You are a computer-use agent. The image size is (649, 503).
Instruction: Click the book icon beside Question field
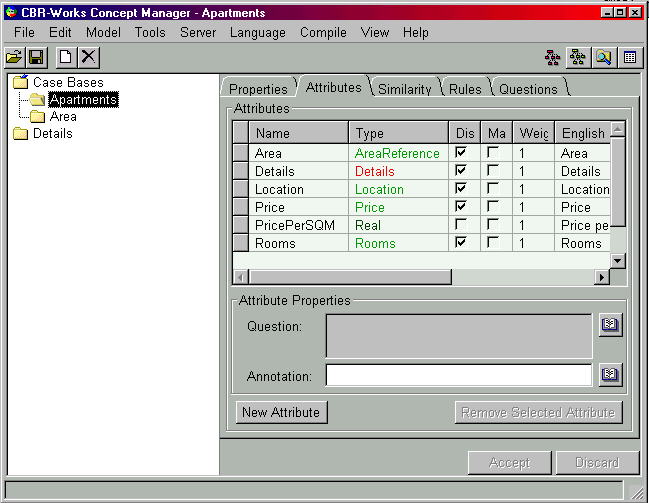tap(610, 325)
